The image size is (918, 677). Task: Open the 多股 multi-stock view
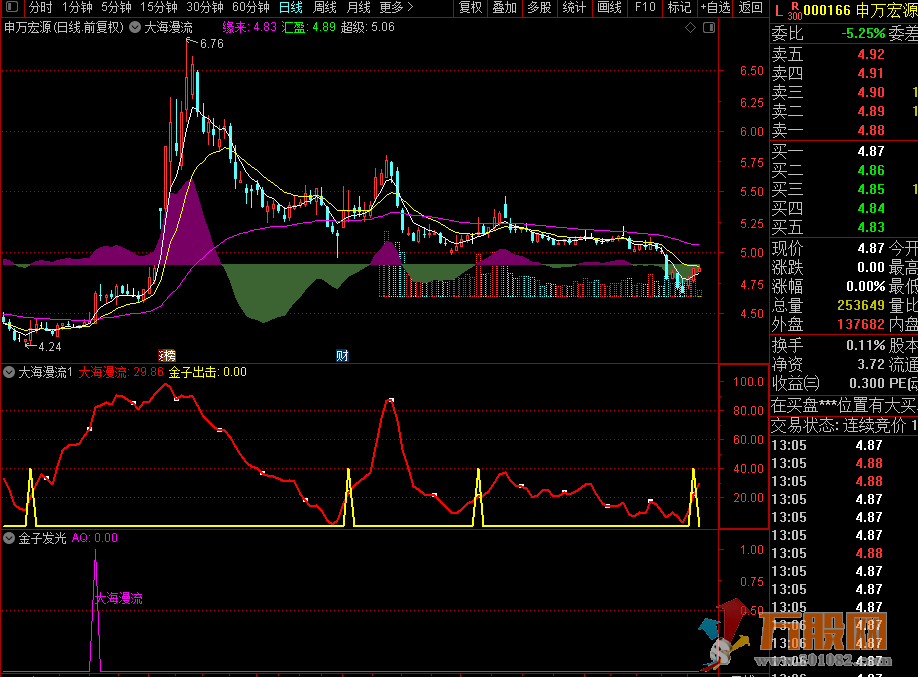click(539, 8)
